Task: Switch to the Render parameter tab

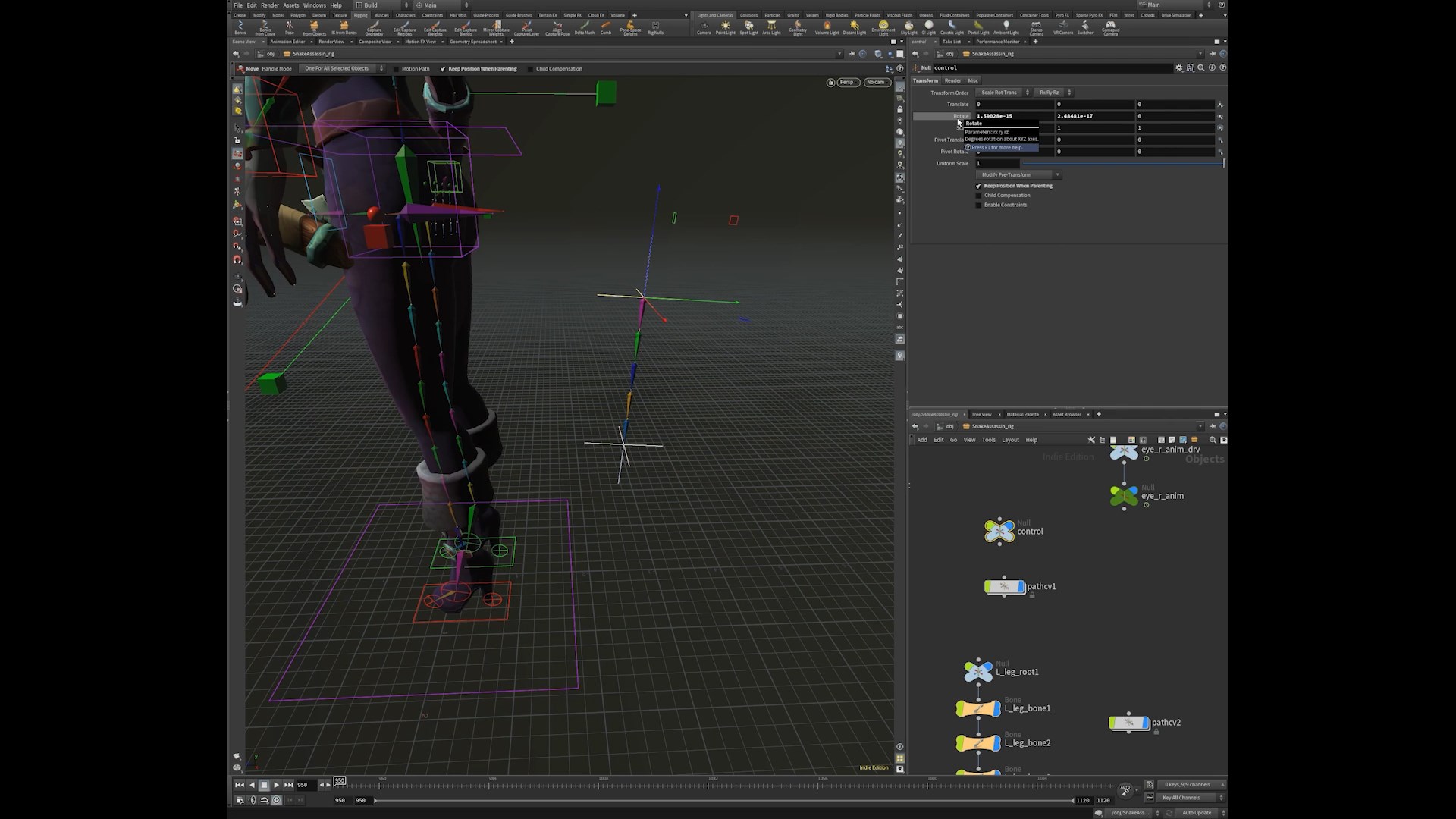Action: coord(952,80)
